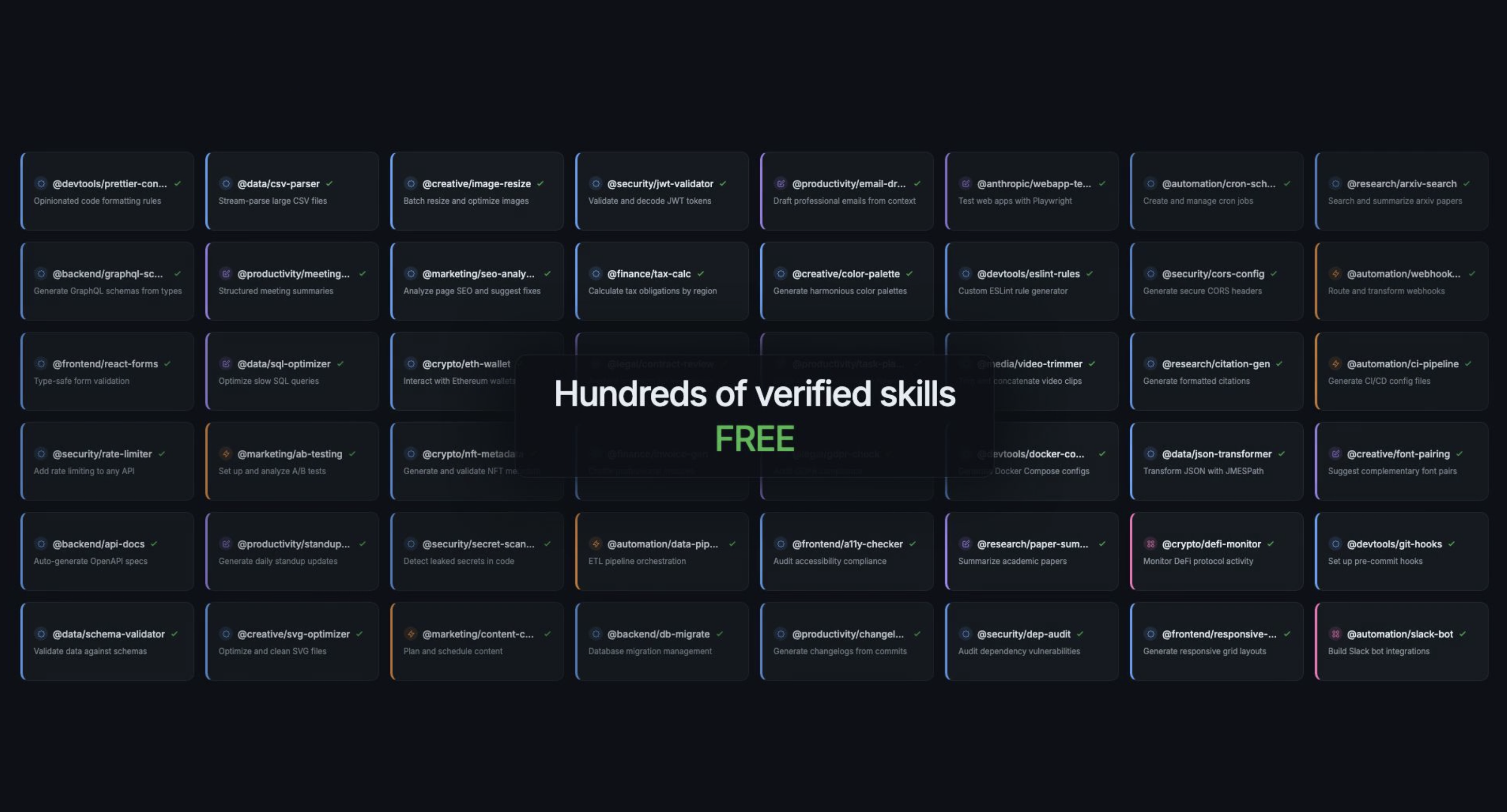
Task: Select the gear icon on @backend/db-migrate
Action: click(x=596, y=634)
